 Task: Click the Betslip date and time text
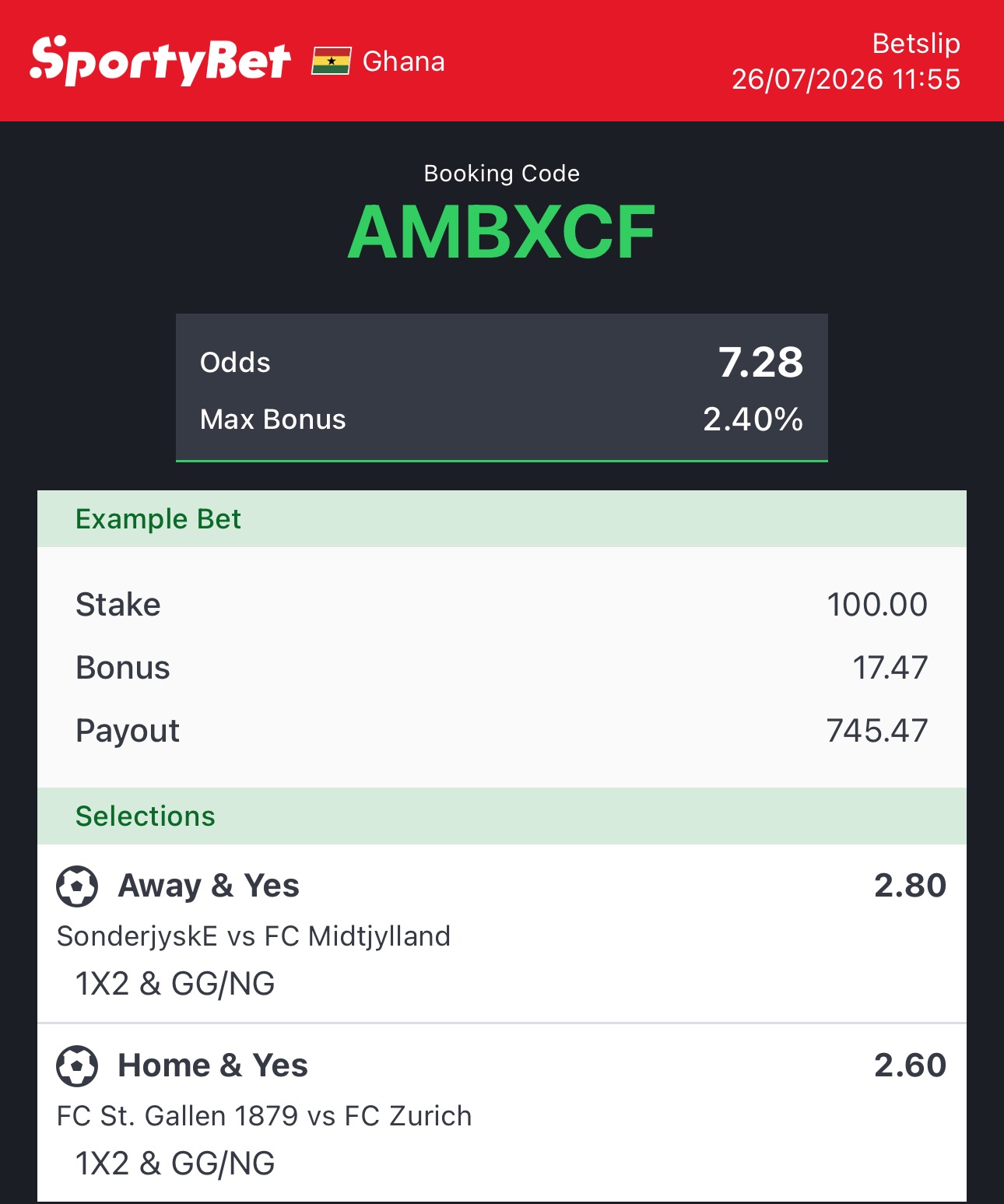846,79
